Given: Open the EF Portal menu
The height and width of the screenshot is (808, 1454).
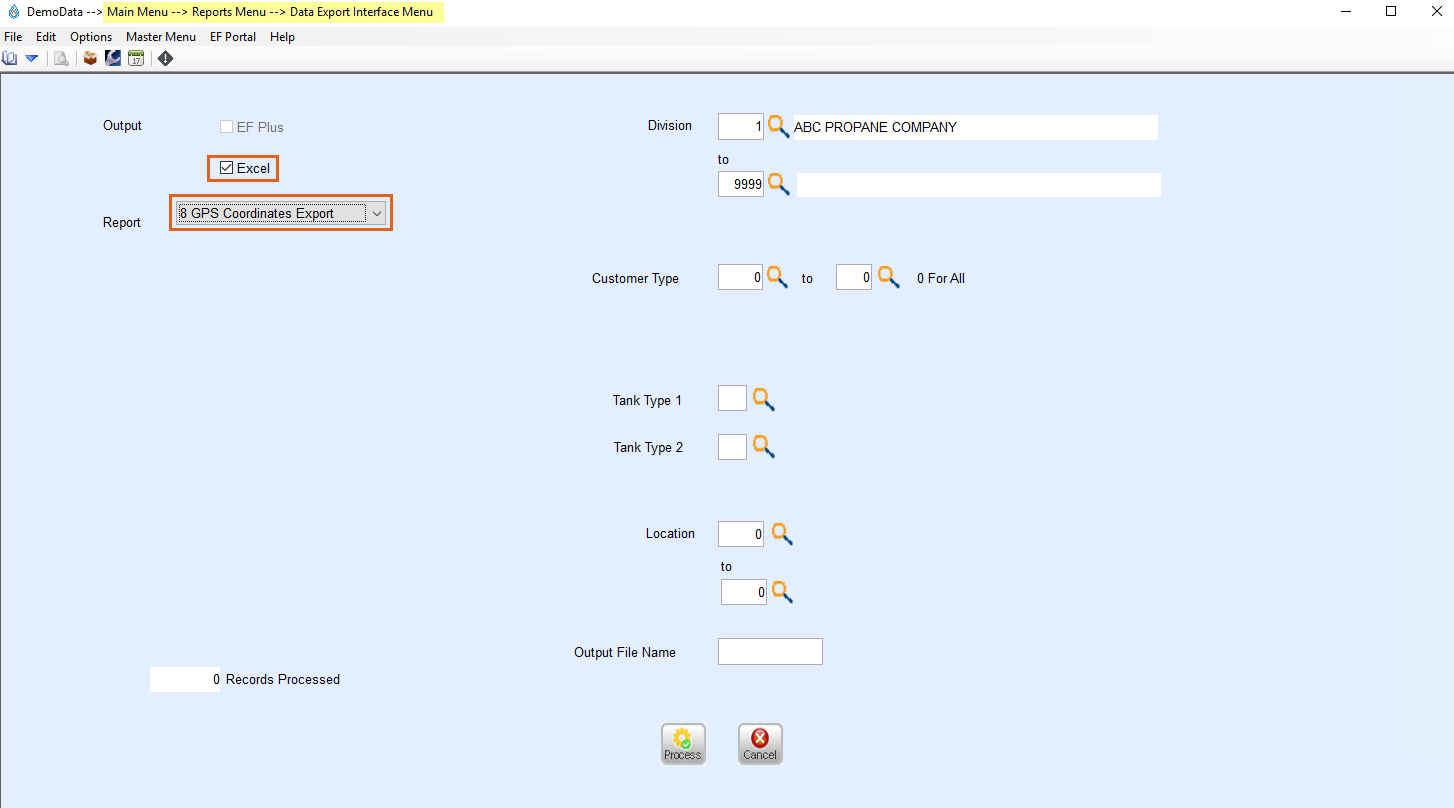Looking at the screenshot, I should pos(233,37).
